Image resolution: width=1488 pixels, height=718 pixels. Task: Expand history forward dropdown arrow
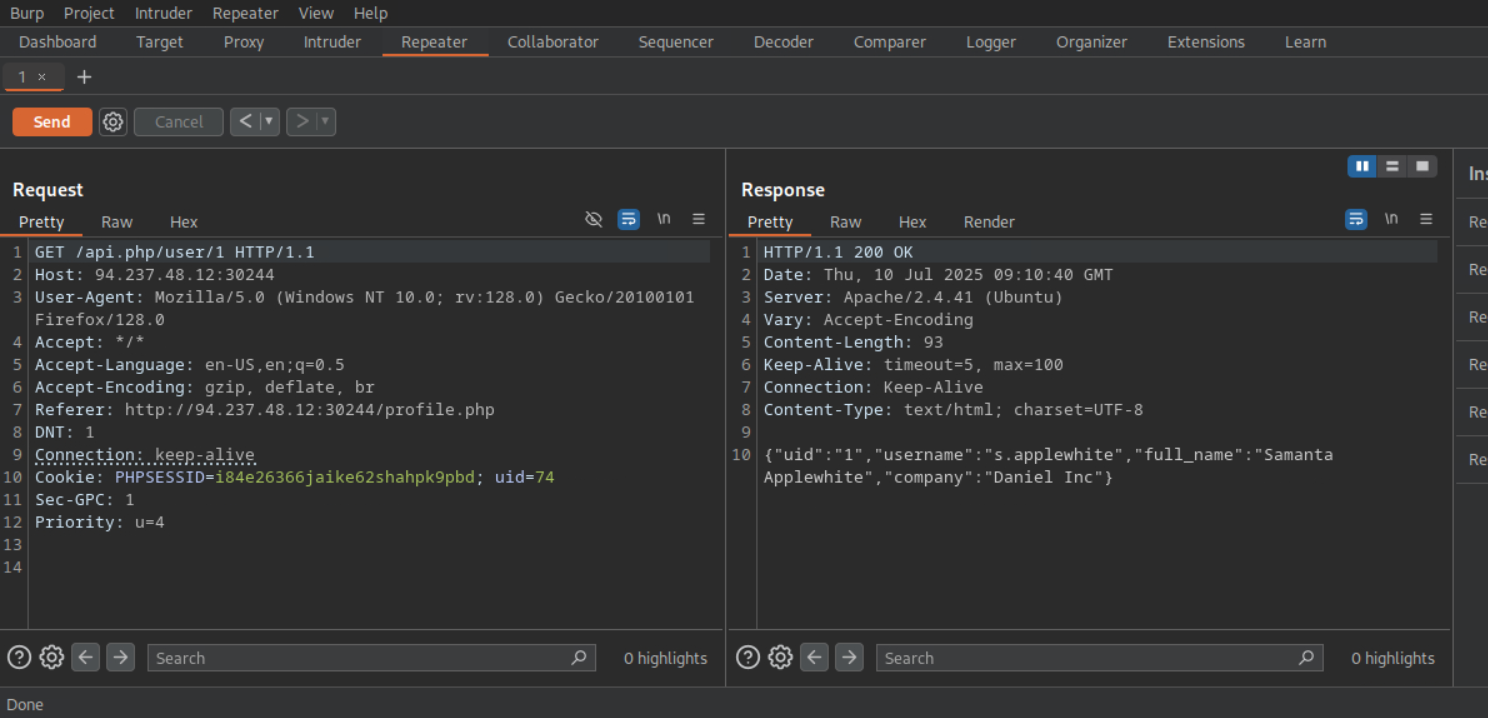325,122
